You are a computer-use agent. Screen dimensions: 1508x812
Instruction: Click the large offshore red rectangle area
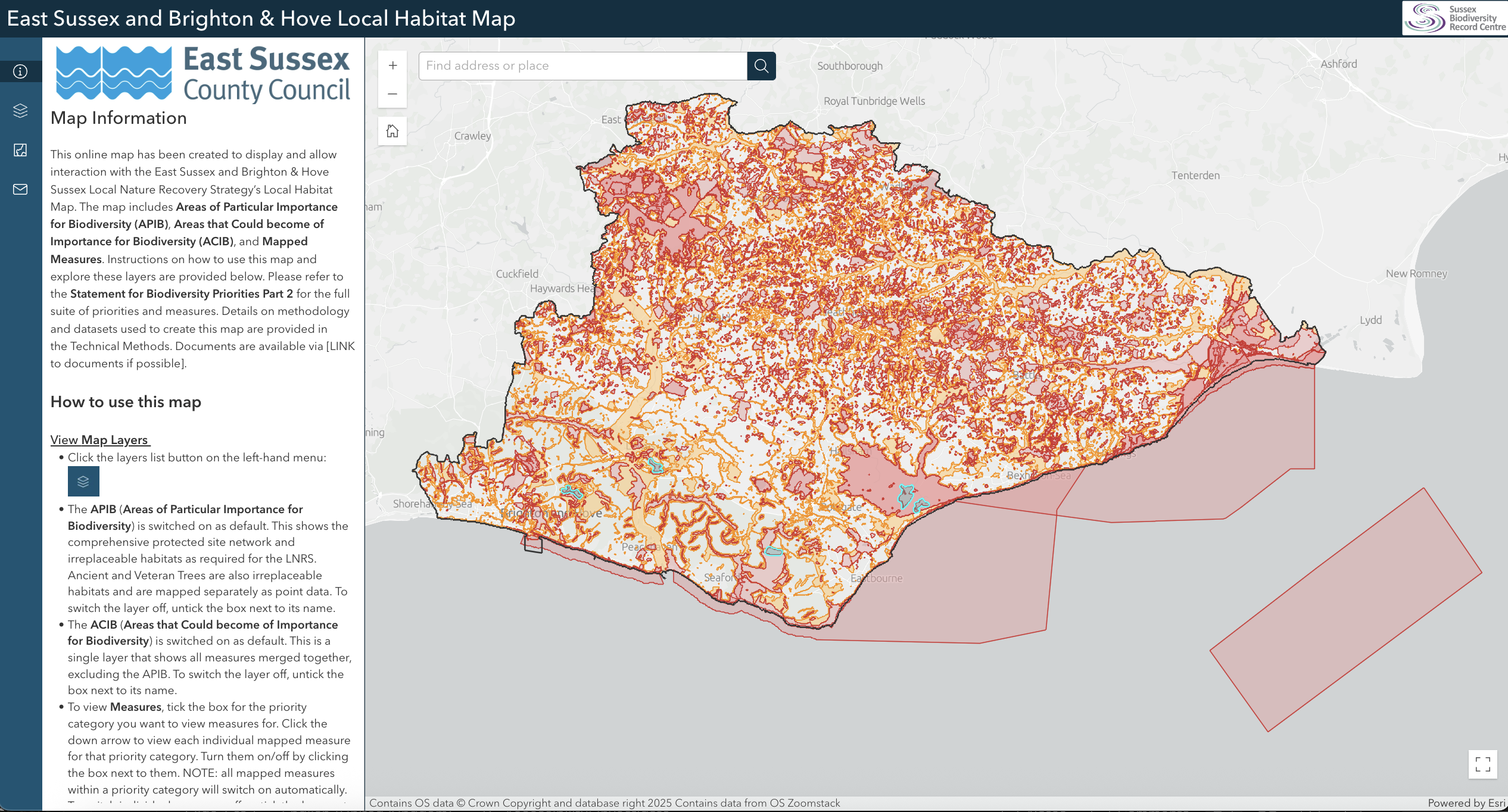click(x=1346, y=610)
